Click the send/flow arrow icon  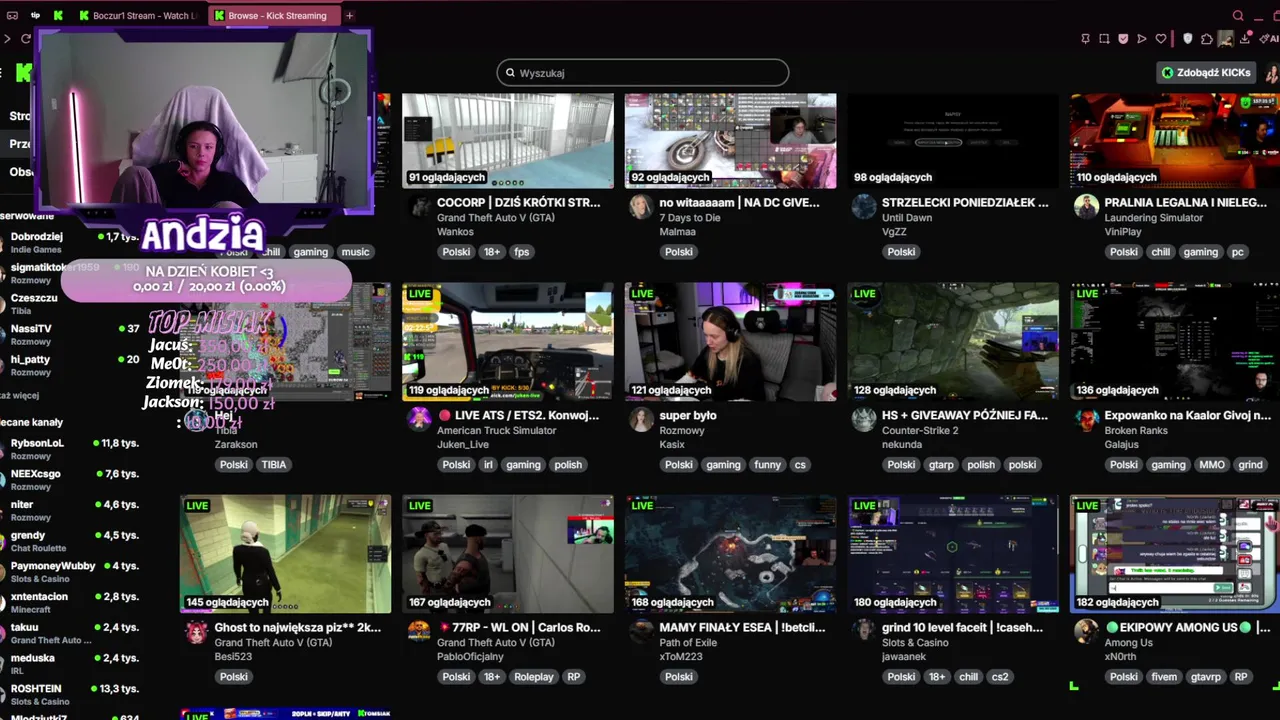pos(1142,39)
